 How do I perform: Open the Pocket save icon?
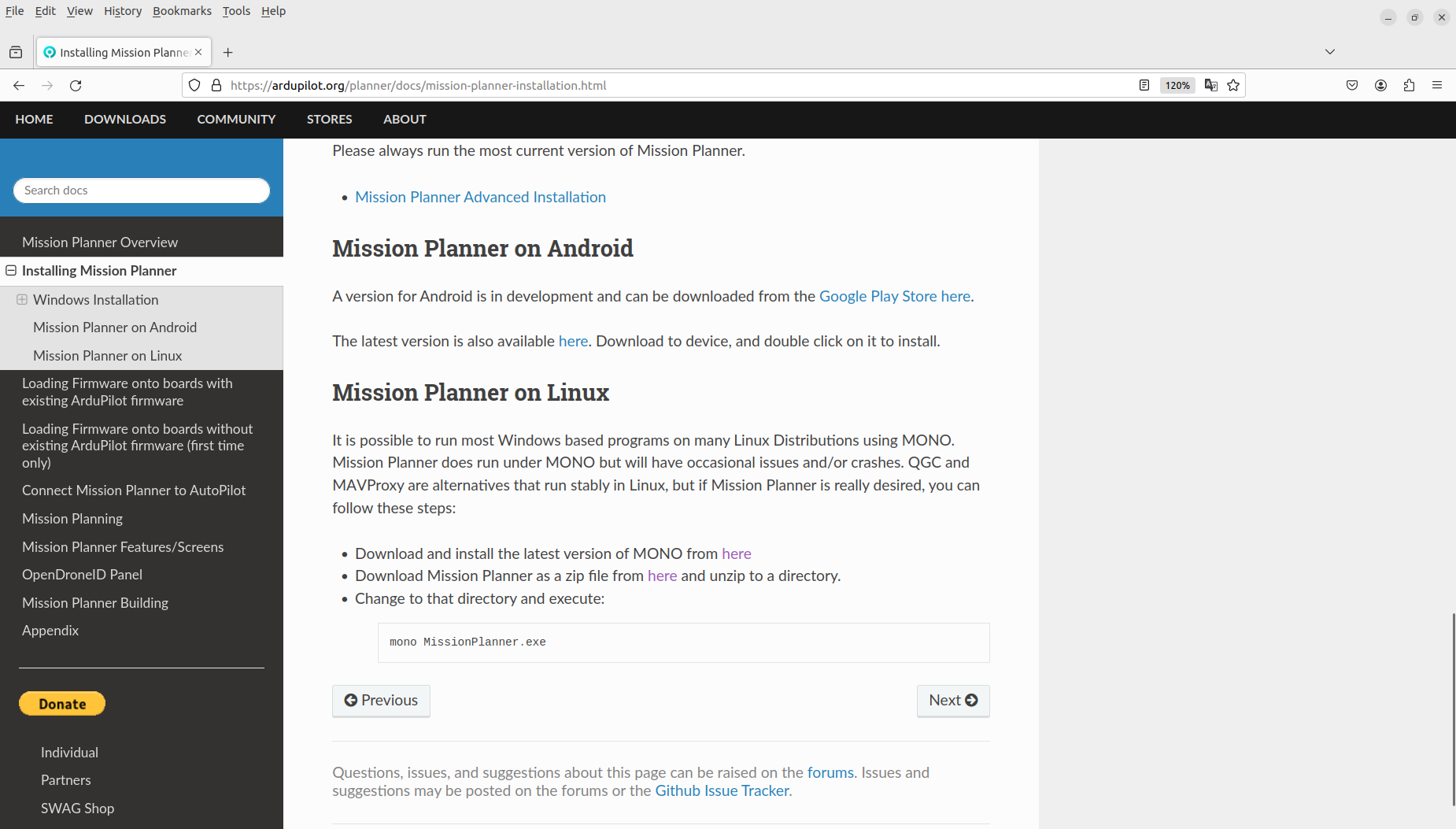coord(1352,85)
